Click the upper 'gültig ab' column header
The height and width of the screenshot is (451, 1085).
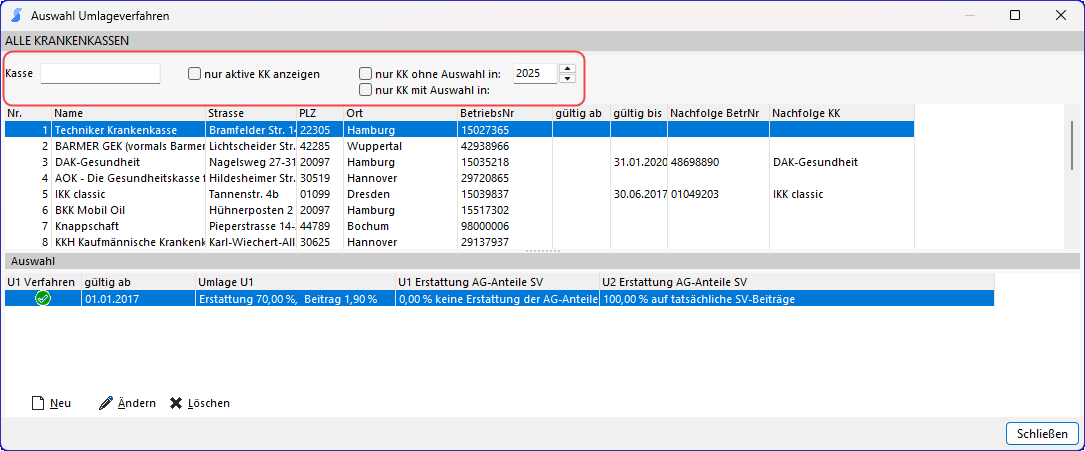point(581,113)
